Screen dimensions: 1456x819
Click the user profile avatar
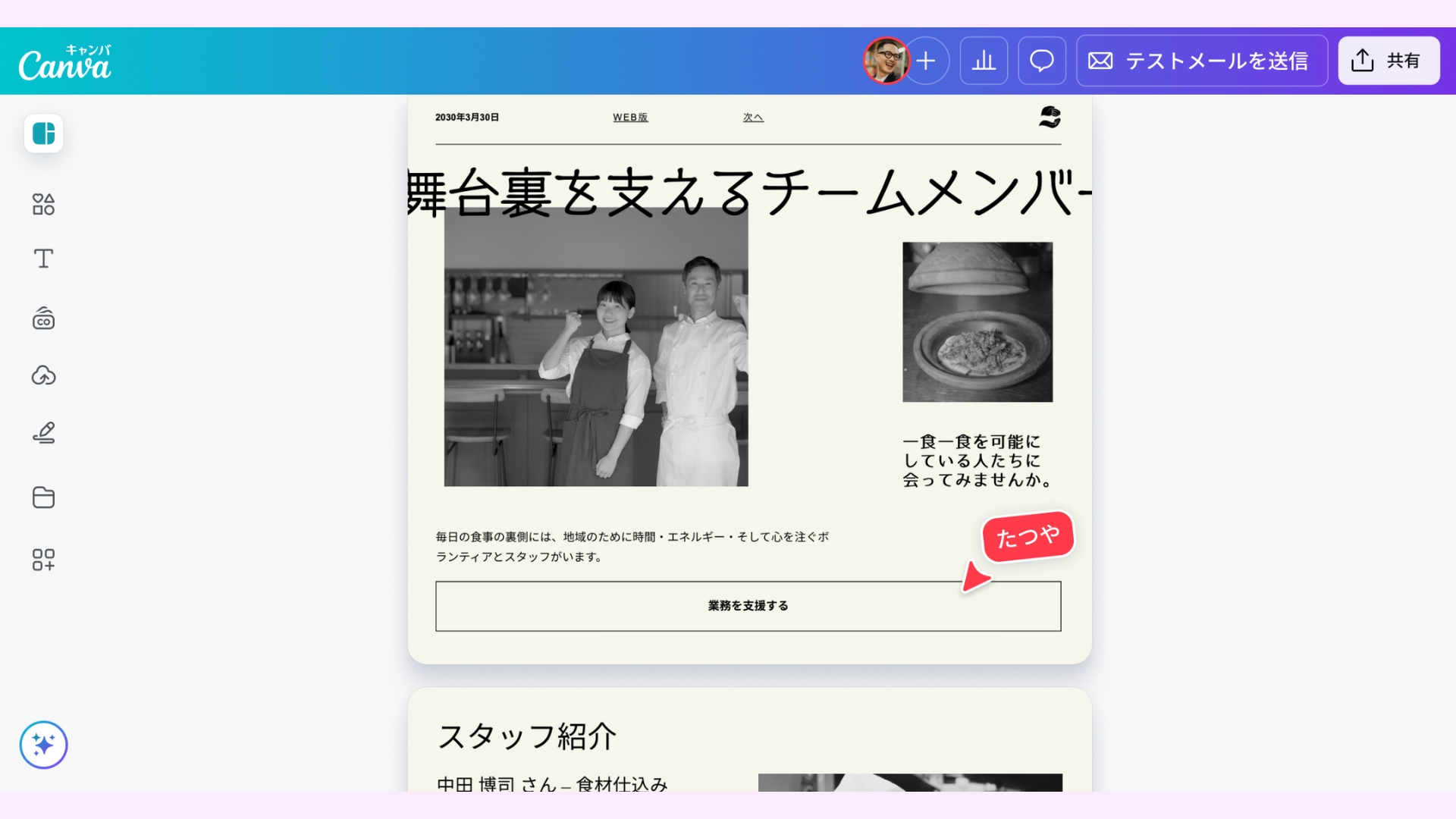coord(886,61)
